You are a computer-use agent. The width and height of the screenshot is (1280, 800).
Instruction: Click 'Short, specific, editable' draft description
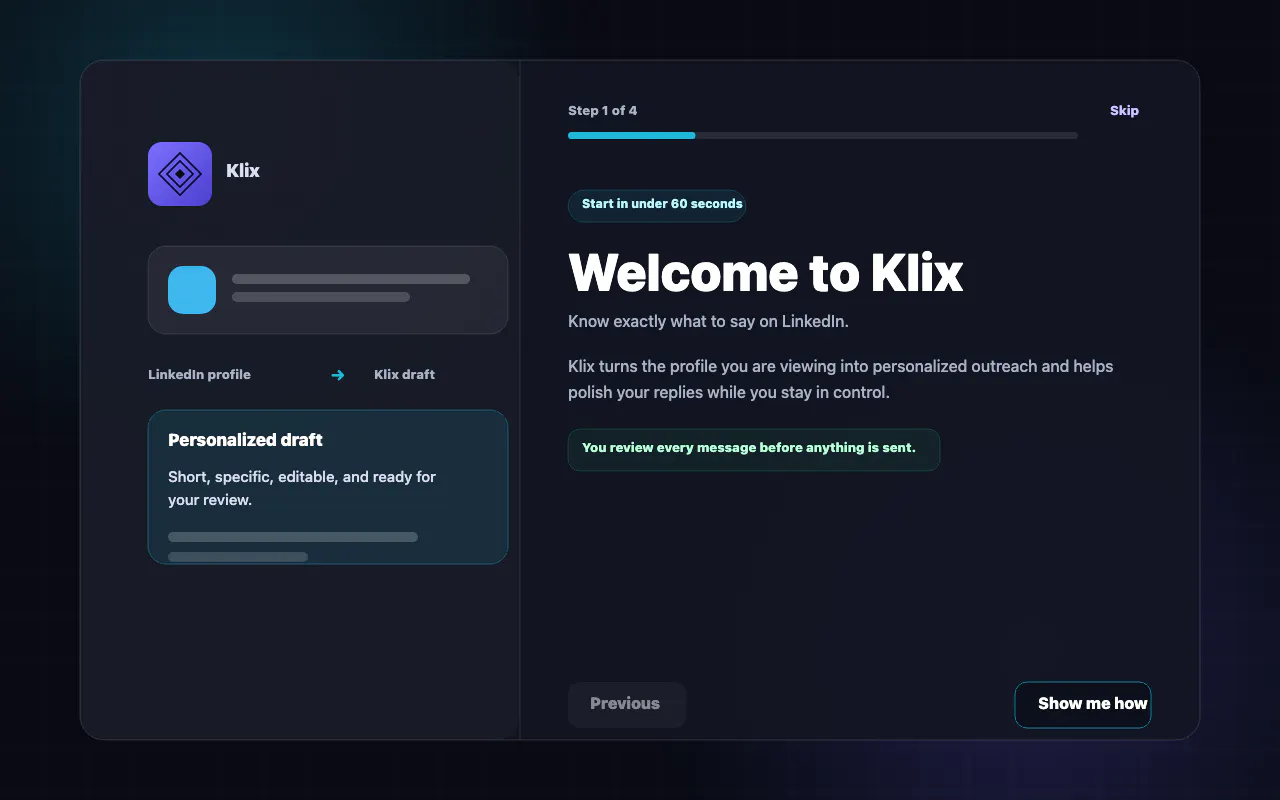(302, 488)
